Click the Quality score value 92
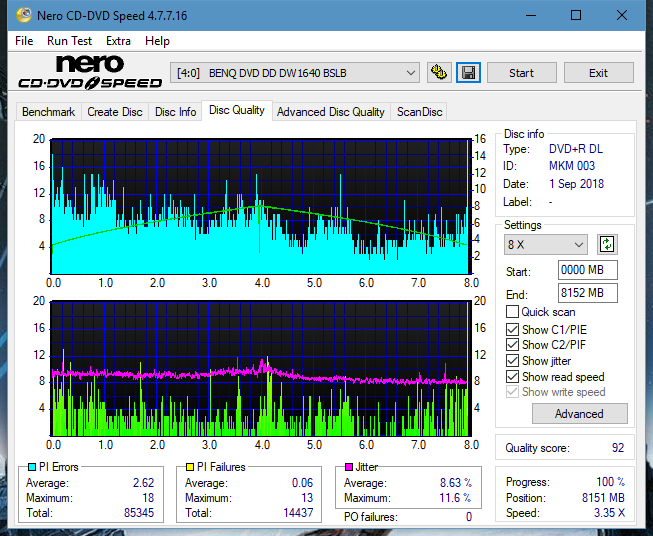Viewport: 653px width, 536px height. click(618, 448)
